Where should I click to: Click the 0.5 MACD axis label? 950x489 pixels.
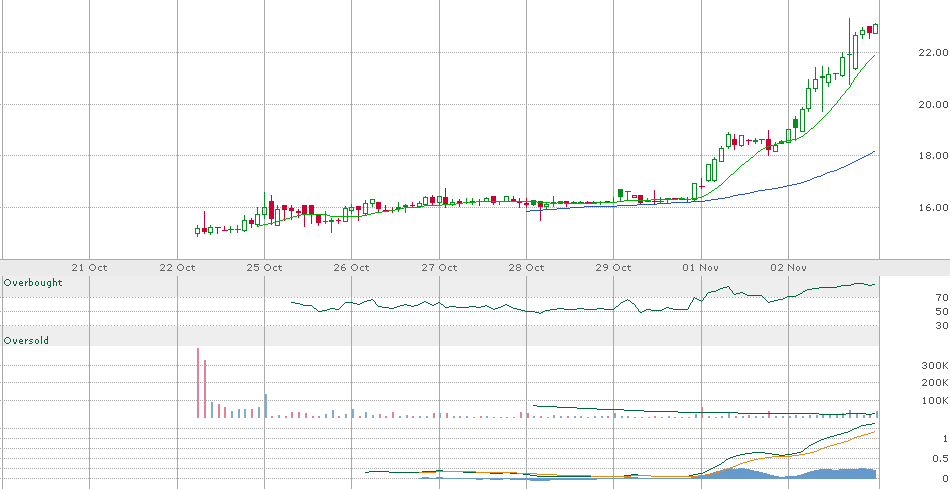[940, 458]
